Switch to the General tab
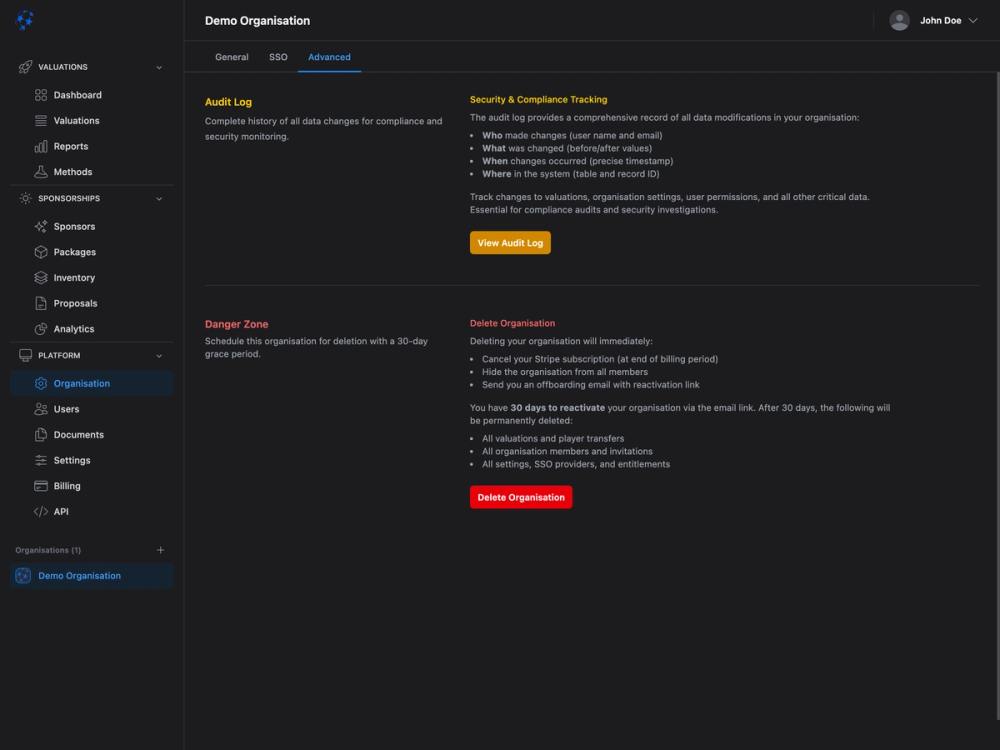The image size is (1000, 750). point(231,57)
